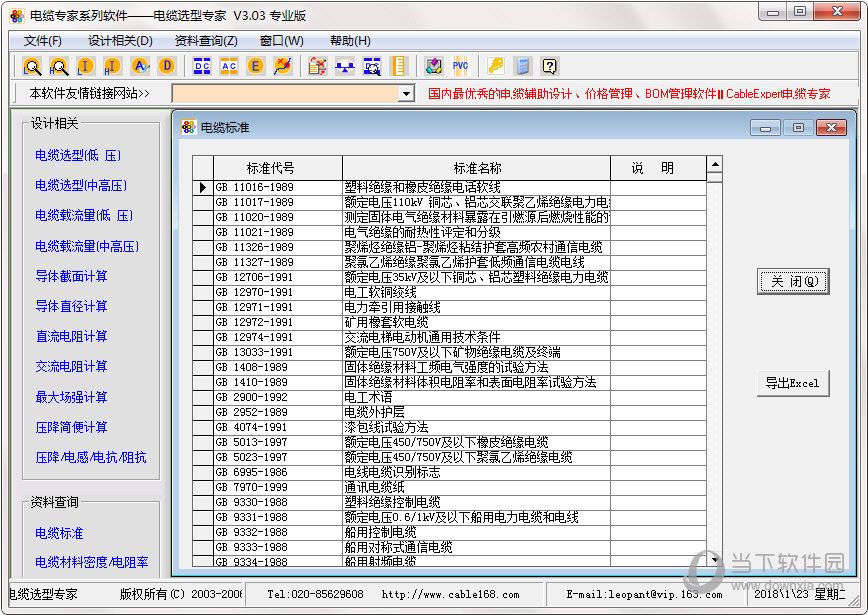Open the 帮助(H) menu
Screen dimensions: 868x615
(x=350, y=41)
